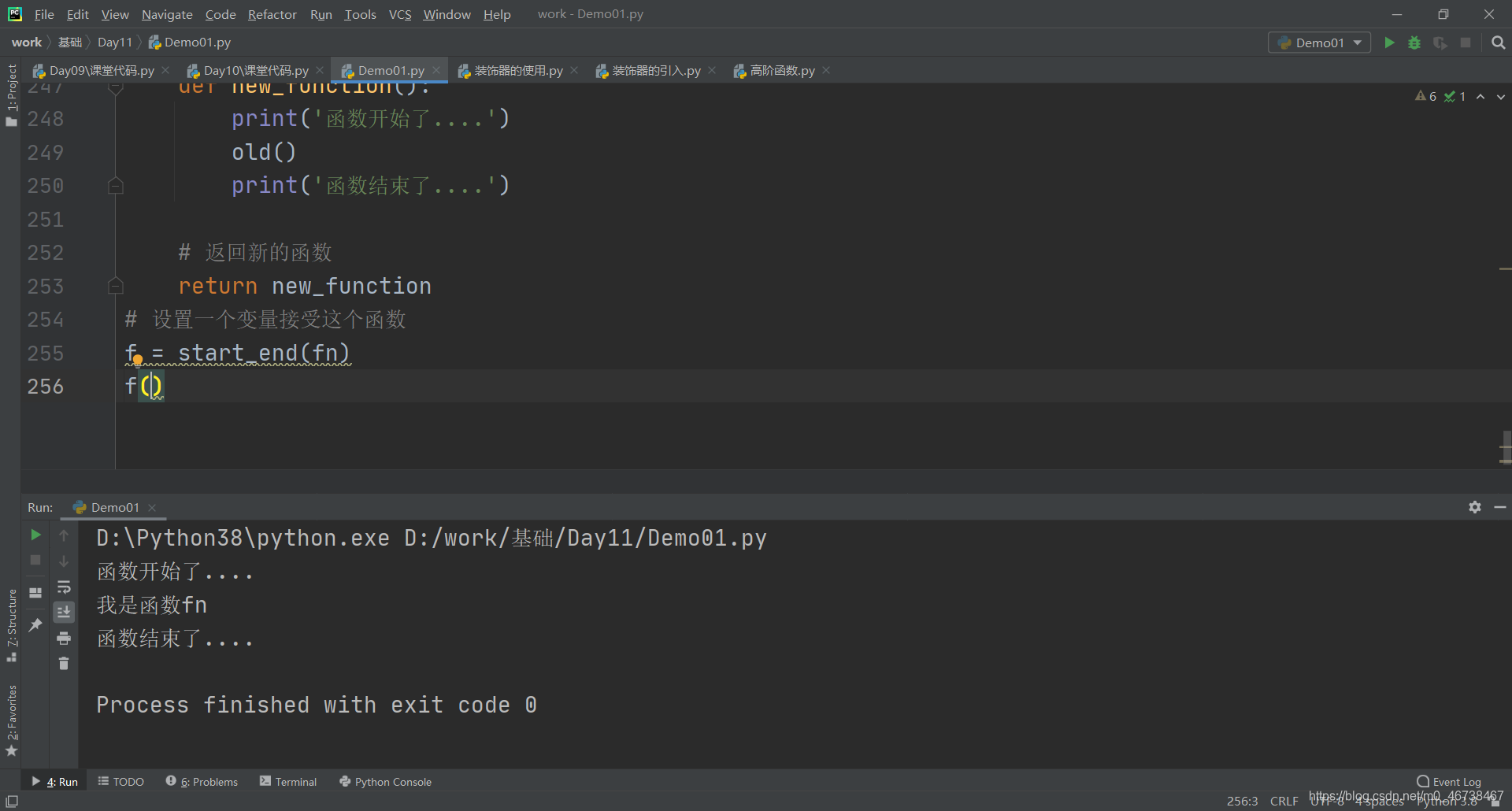Open the Navigate menu
1512x811 pixels.
click(x=167, y=14)
